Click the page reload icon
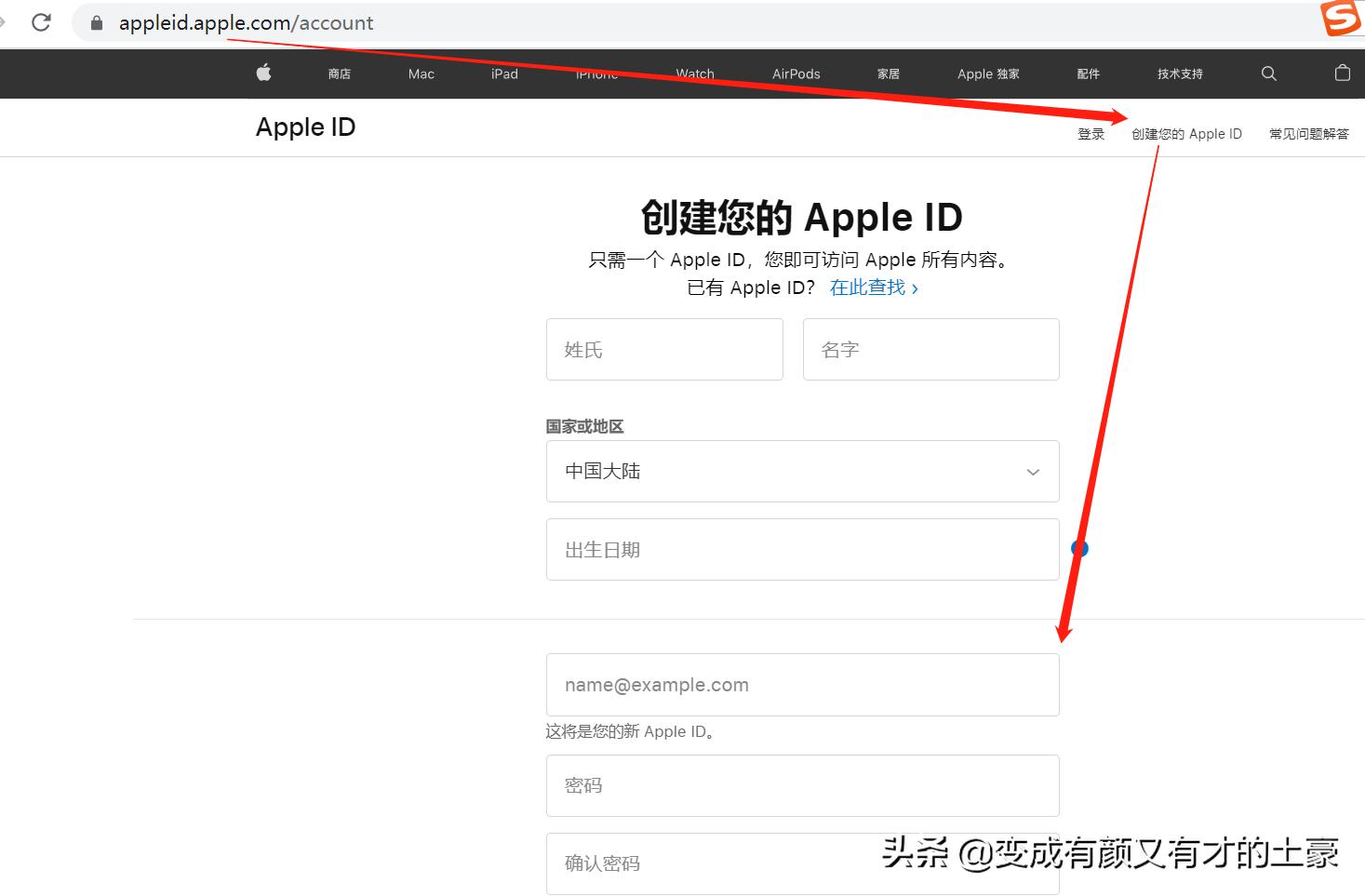Viewport: 1365px width, 896px height. (x=40, y=22)
